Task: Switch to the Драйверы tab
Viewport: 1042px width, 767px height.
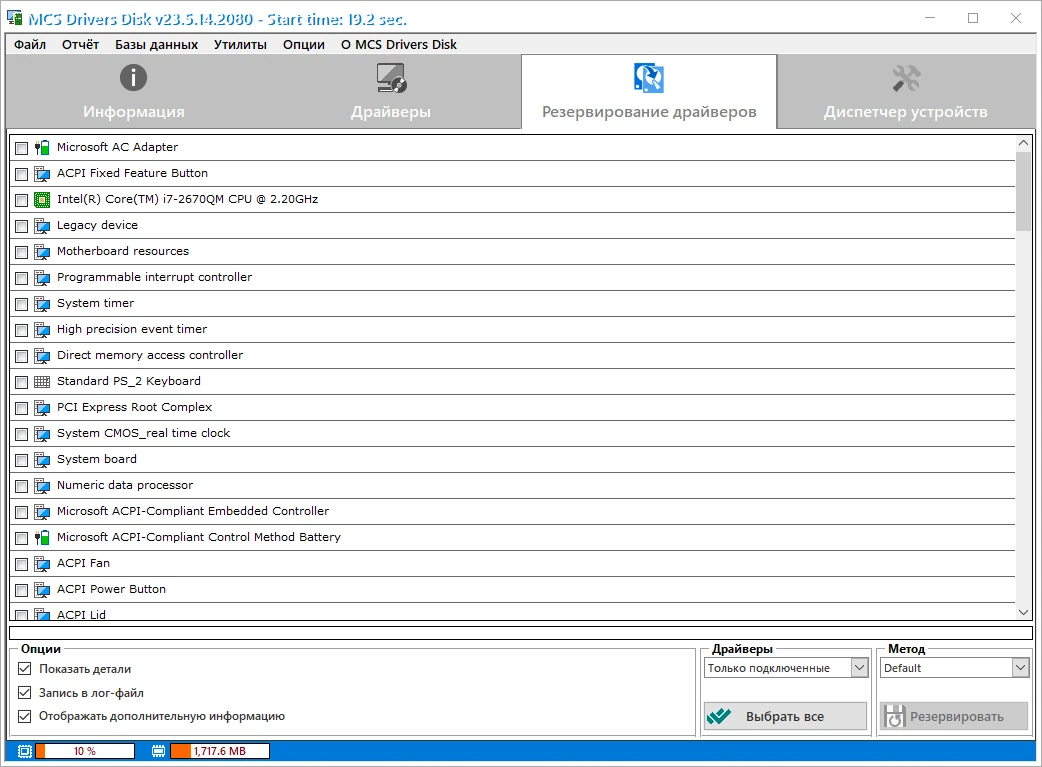Action: tap(391, 92)
